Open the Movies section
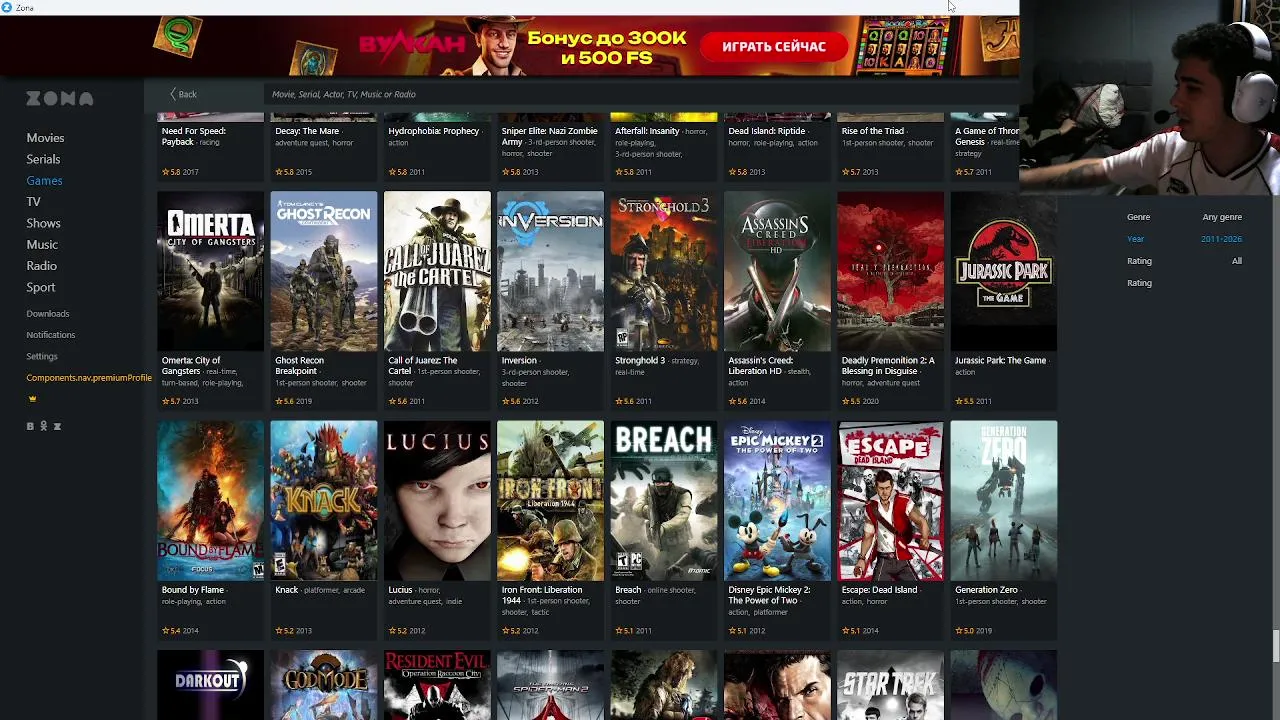 pyautogui.click(x=45, y=138)
